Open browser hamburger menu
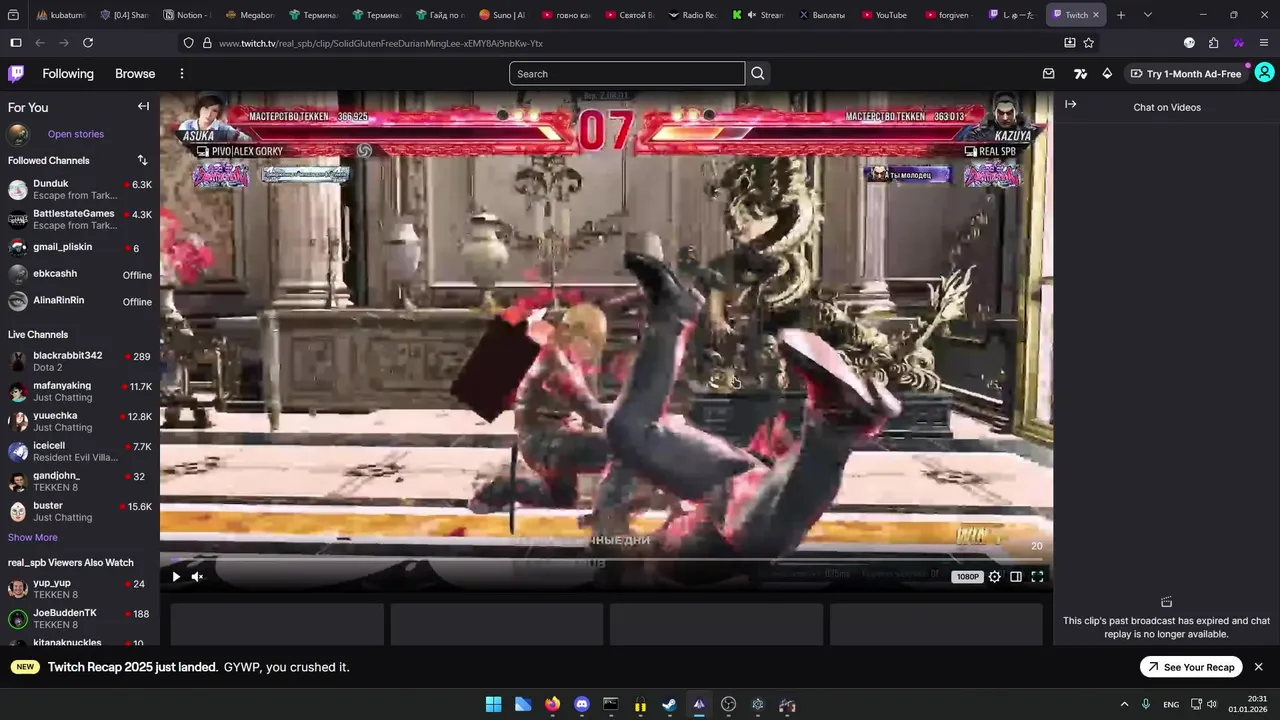This screenshot has width=1280, height=720. point(1264,43)
